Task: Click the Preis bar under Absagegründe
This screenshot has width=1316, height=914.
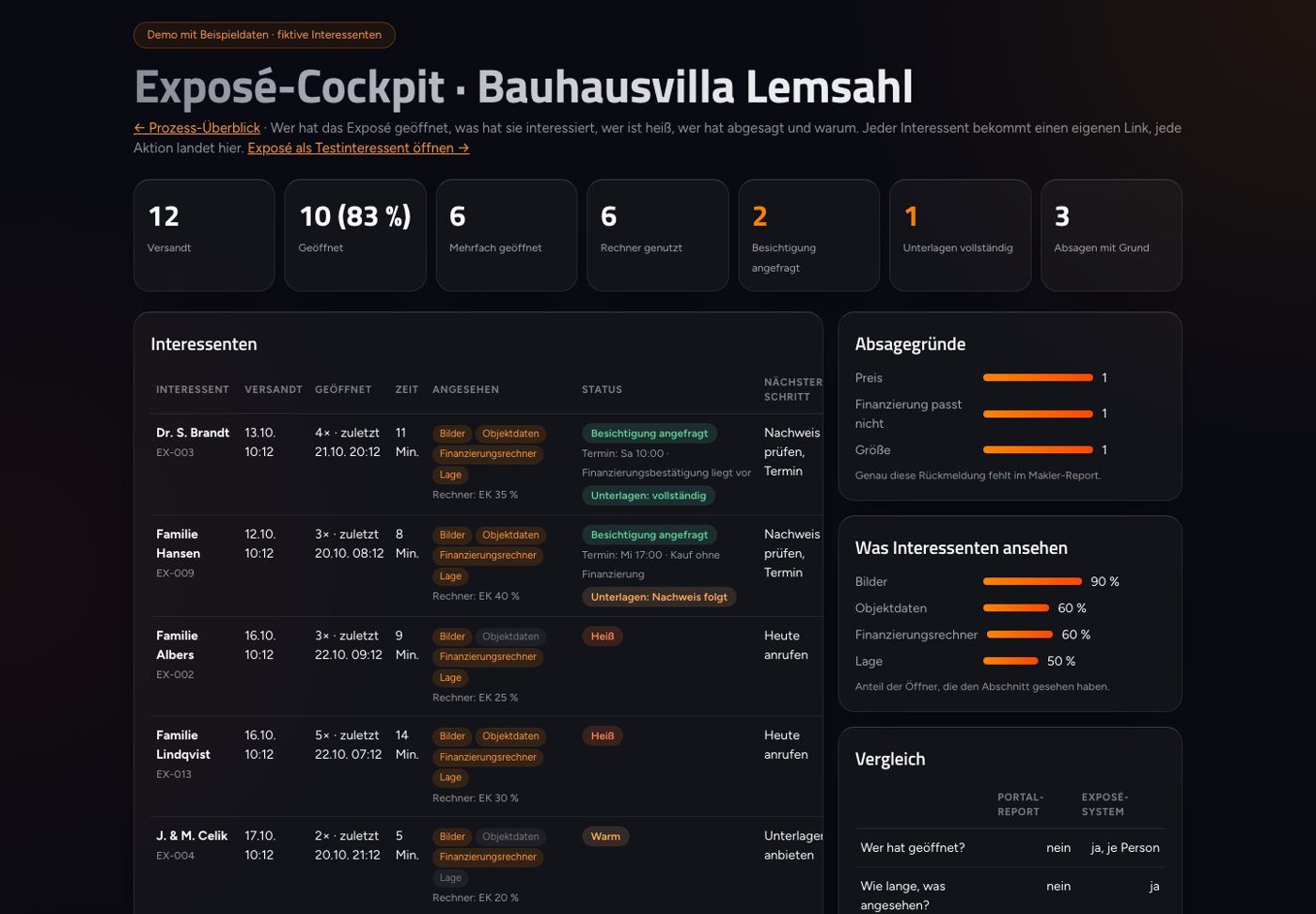Action: pos(1038,378)
